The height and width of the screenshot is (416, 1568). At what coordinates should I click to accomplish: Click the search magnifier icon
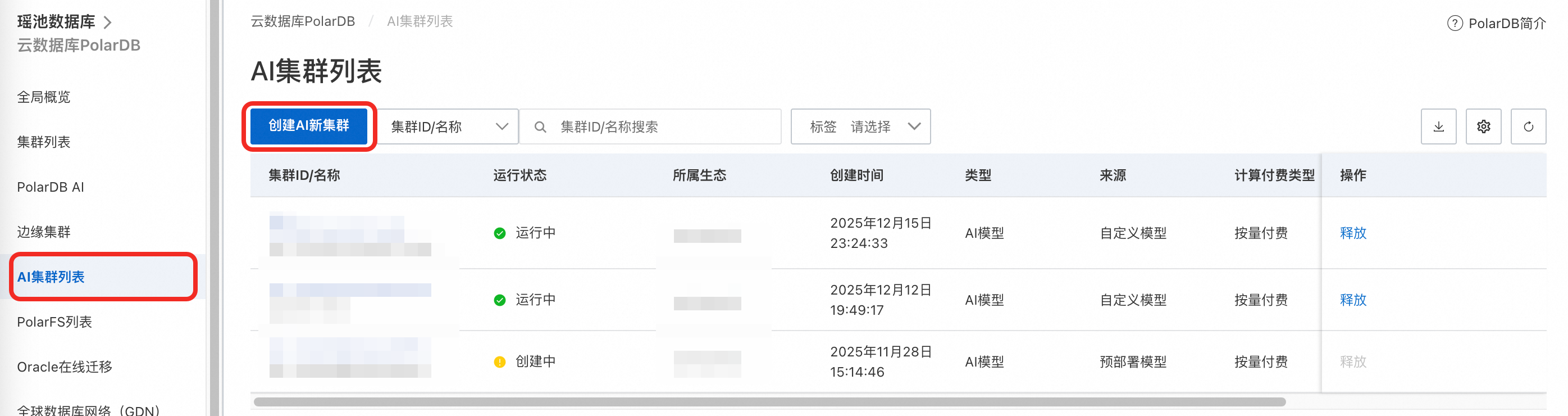click(x=540, y=126)
